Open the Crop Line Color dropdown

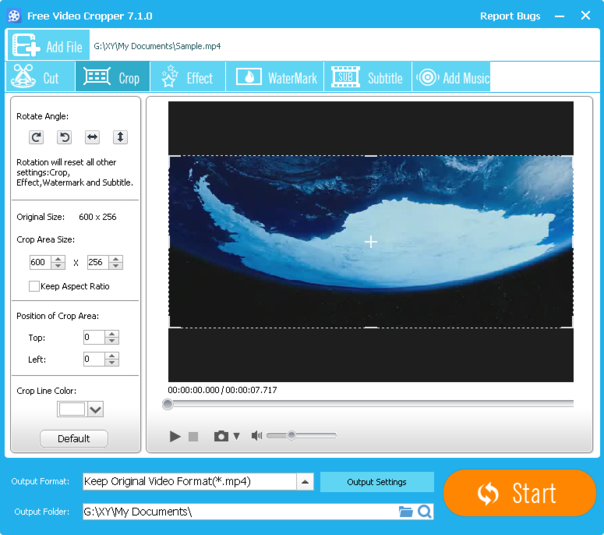click(x=95, y=409)
